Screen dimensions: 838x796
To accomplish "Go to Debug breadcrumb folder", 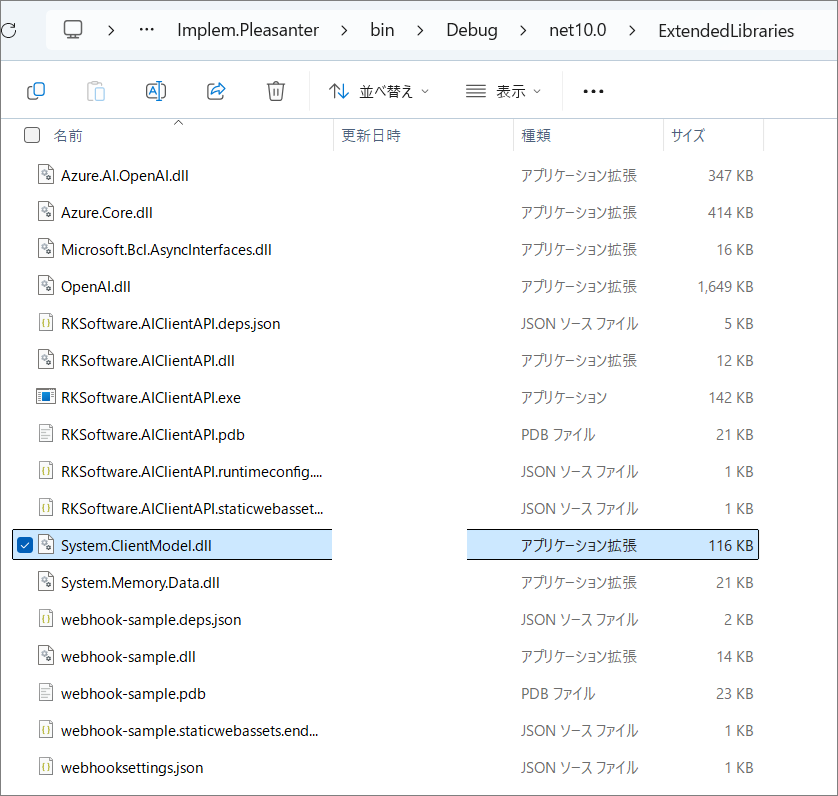I will (x=472, y=30).
